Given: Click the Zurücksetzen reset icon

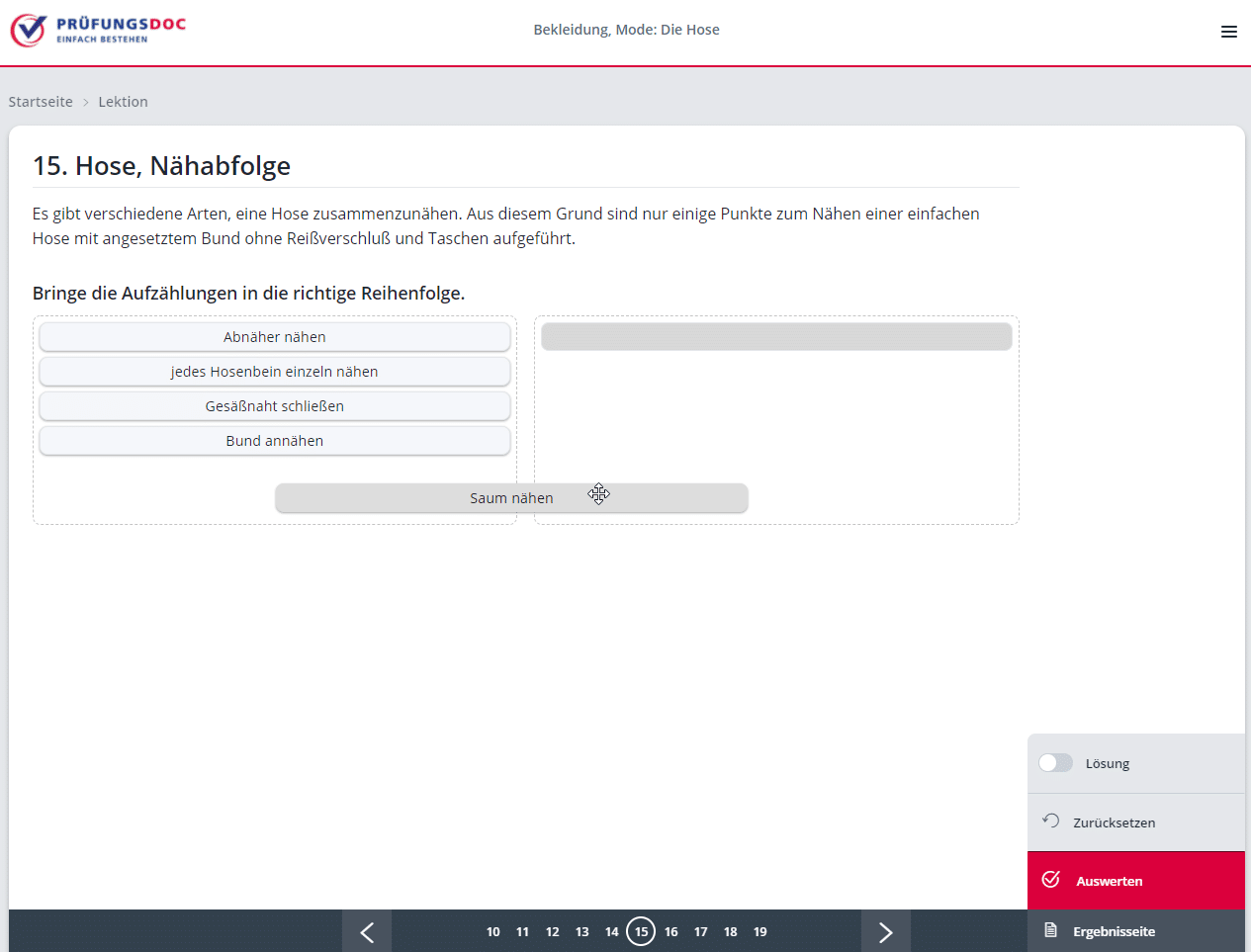Looking at the screenshot, I should coord(1050,822).
